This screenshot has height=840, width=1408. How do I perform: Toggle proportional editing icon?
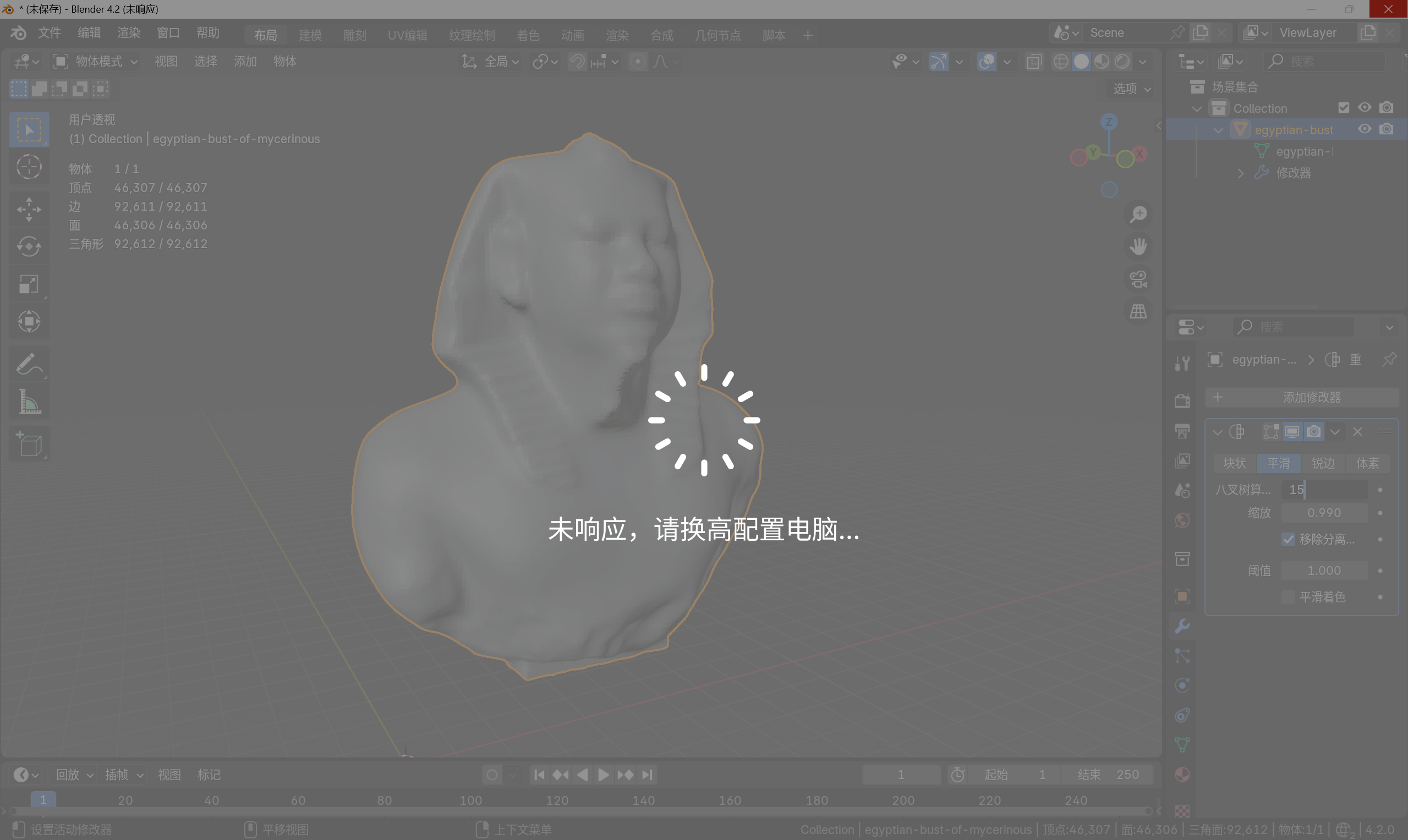click(638, 61)
